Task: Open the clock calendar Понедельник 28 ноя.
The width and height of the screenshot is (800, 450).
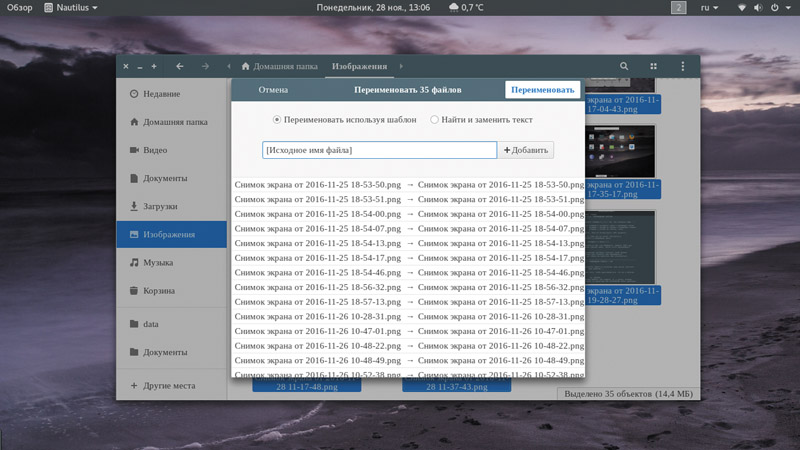Action: click(x=373, y=8)
